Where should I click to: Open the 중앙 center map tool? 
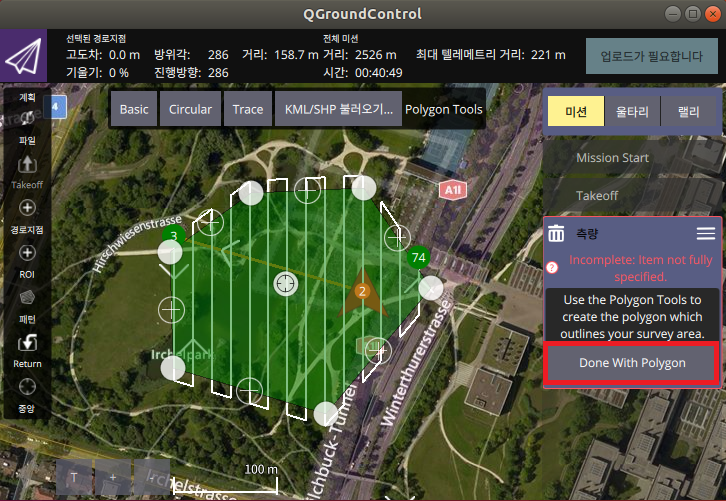[x=27, y=395]
